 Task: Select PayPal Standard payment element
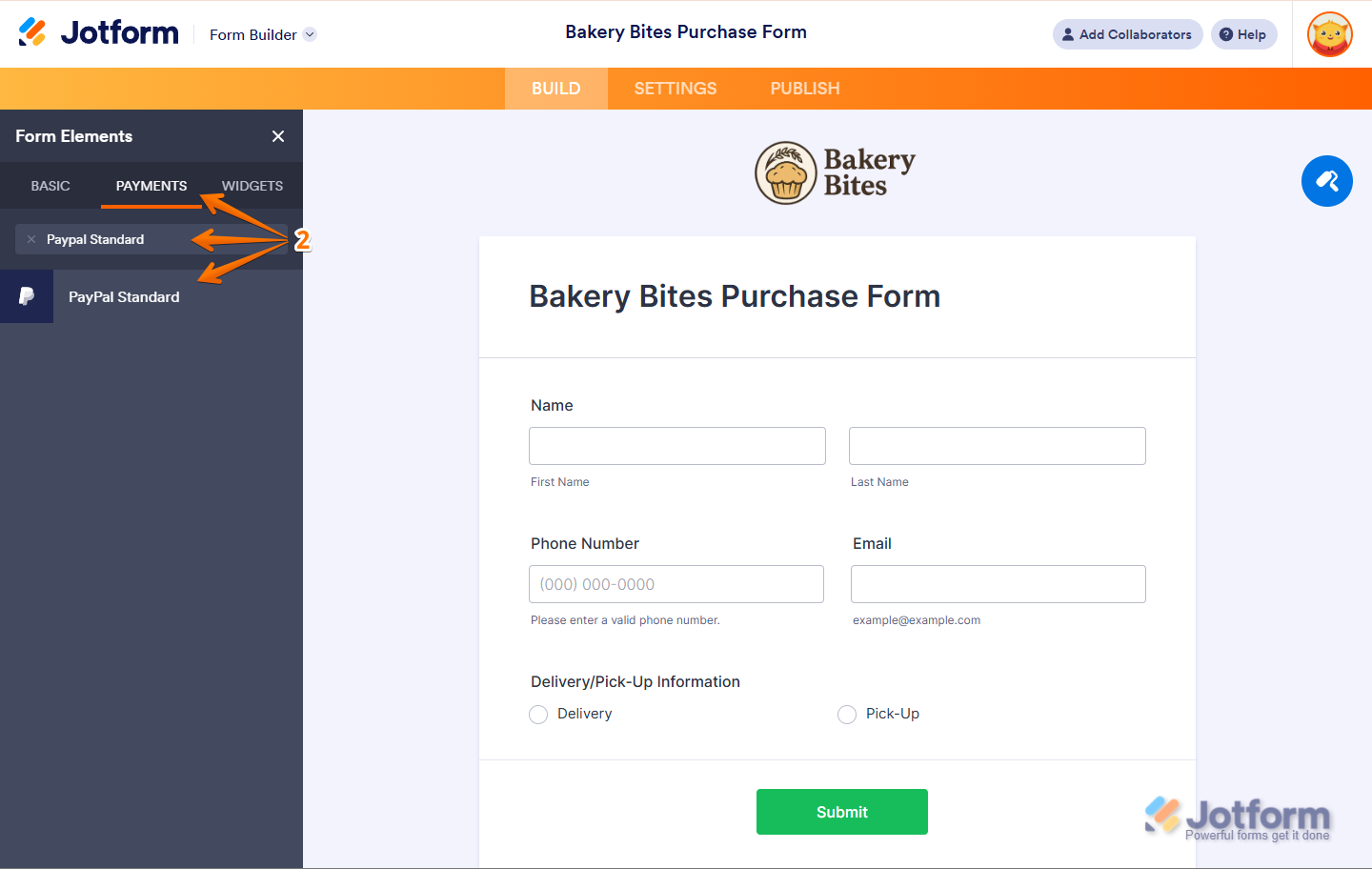point(151,296)
